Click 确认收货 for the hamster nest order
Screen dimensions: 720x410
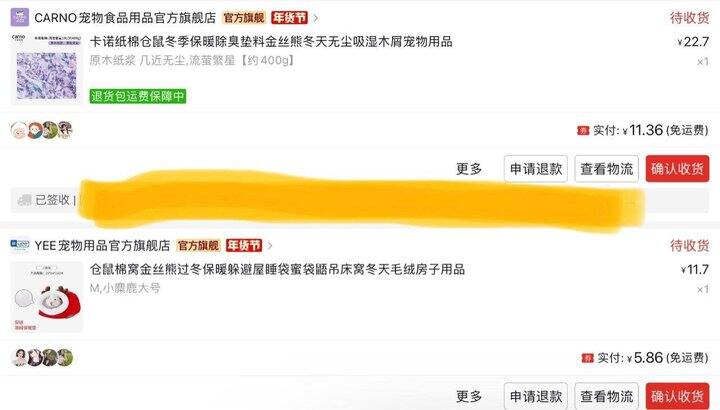coord(677,396)
